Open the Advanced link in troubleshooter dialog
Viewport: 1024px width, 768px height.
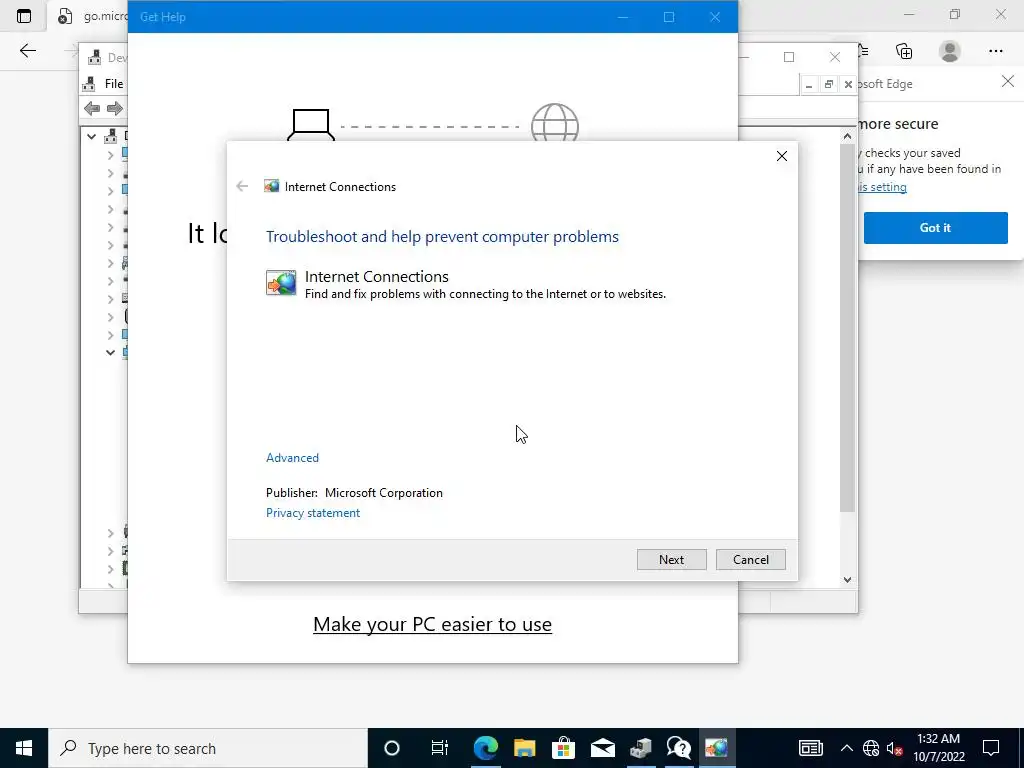click(x=292, y=458)
